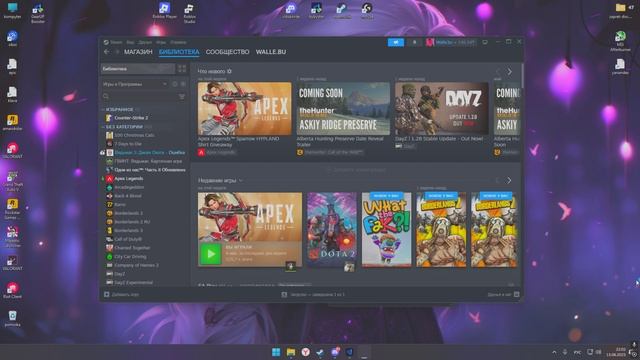
Task: Toggle ready-to-play filter icon
Action: (x=183, y=84)
